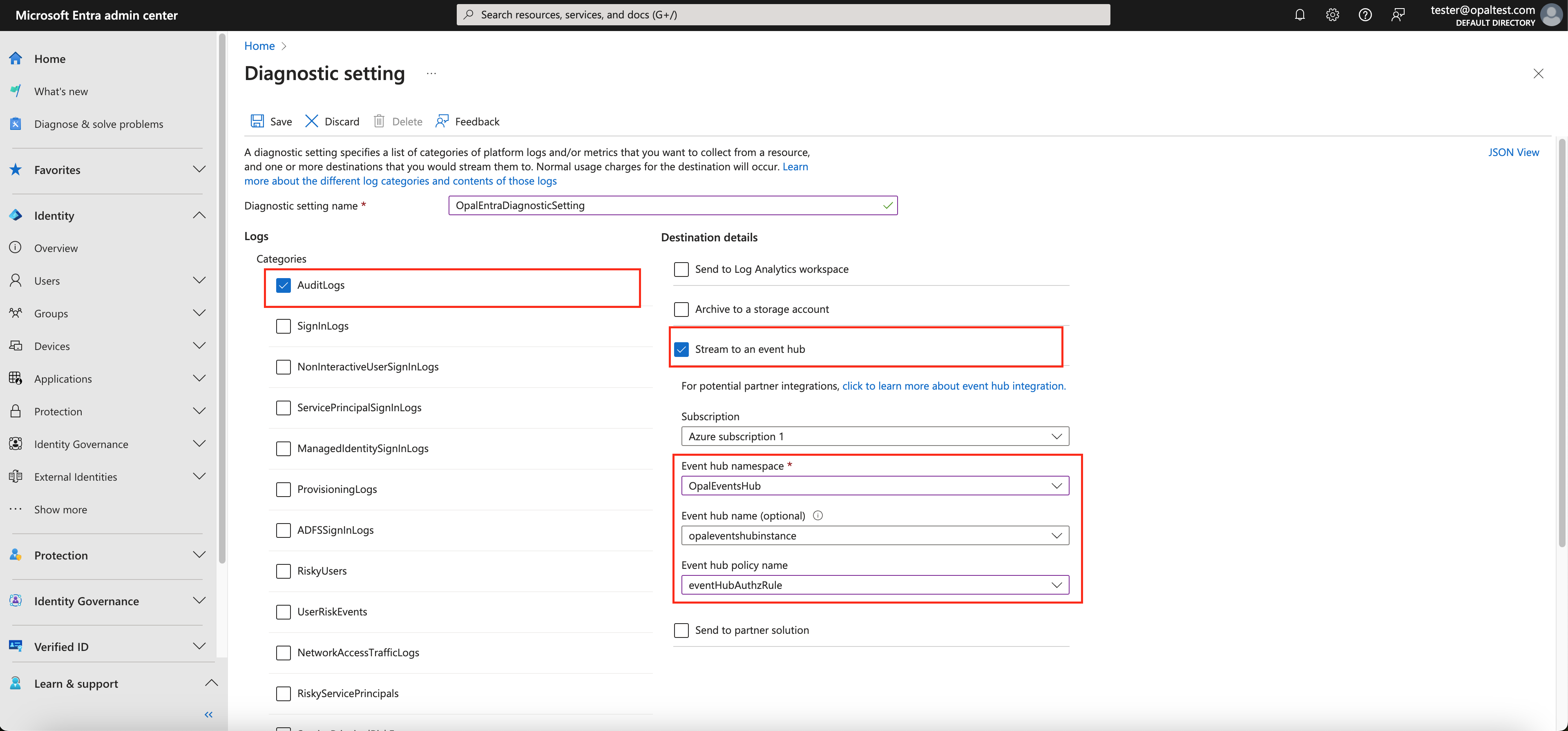
Task: Open What's new in the sidebar
Action: tap(61, 91)
